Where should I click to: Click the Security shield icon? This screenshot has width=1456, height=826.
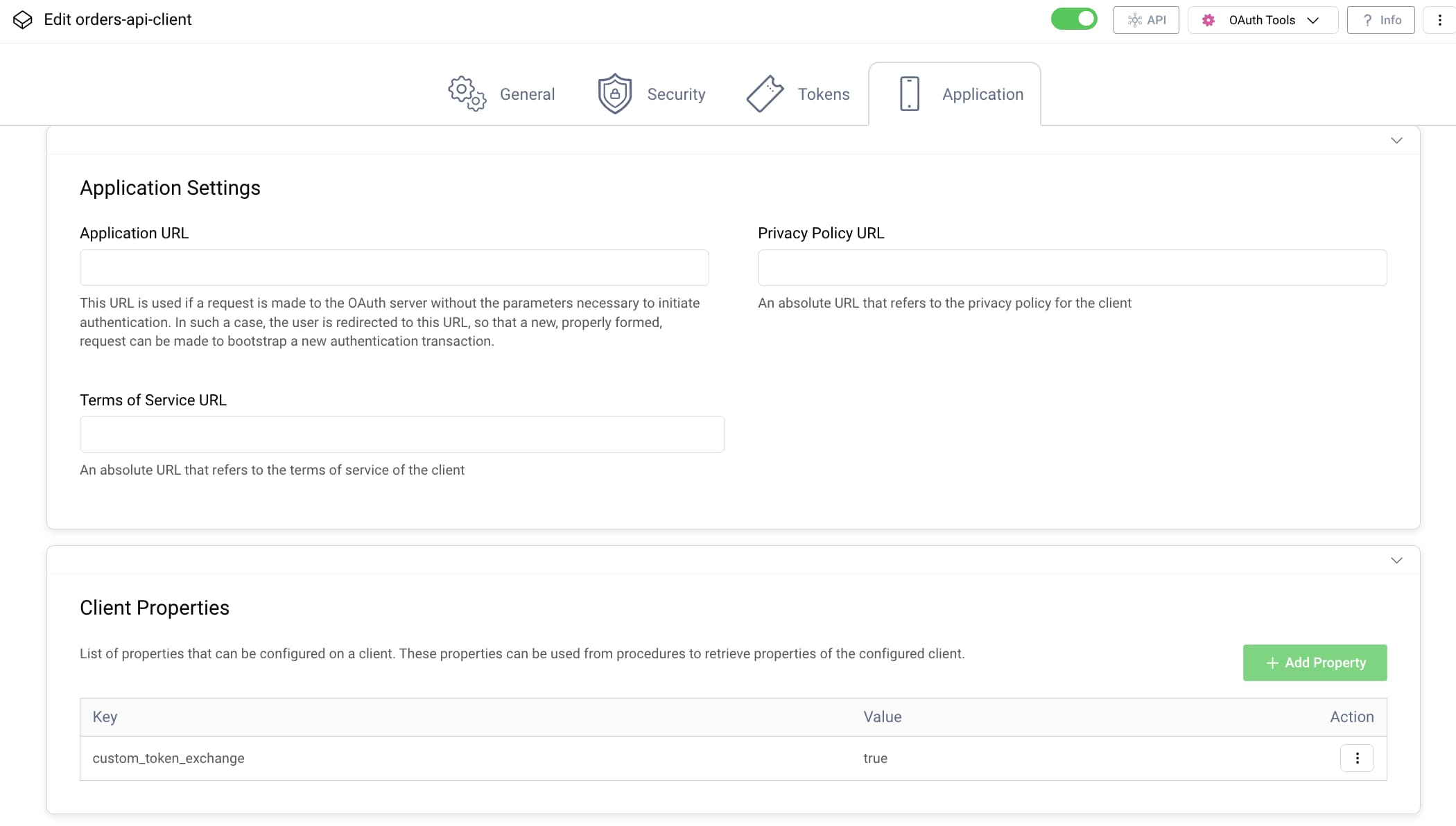tap(614, 94)
